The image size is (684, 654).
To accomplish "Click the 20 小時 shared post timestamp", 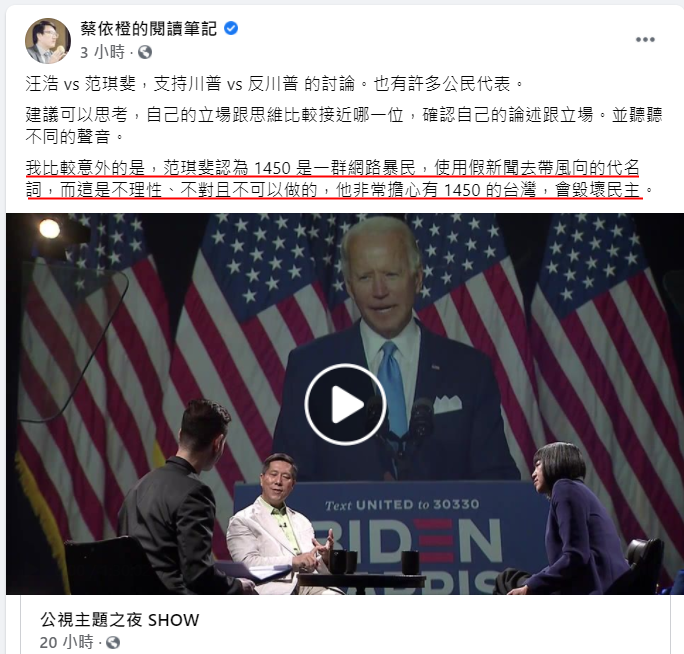I will click(66, 642).
